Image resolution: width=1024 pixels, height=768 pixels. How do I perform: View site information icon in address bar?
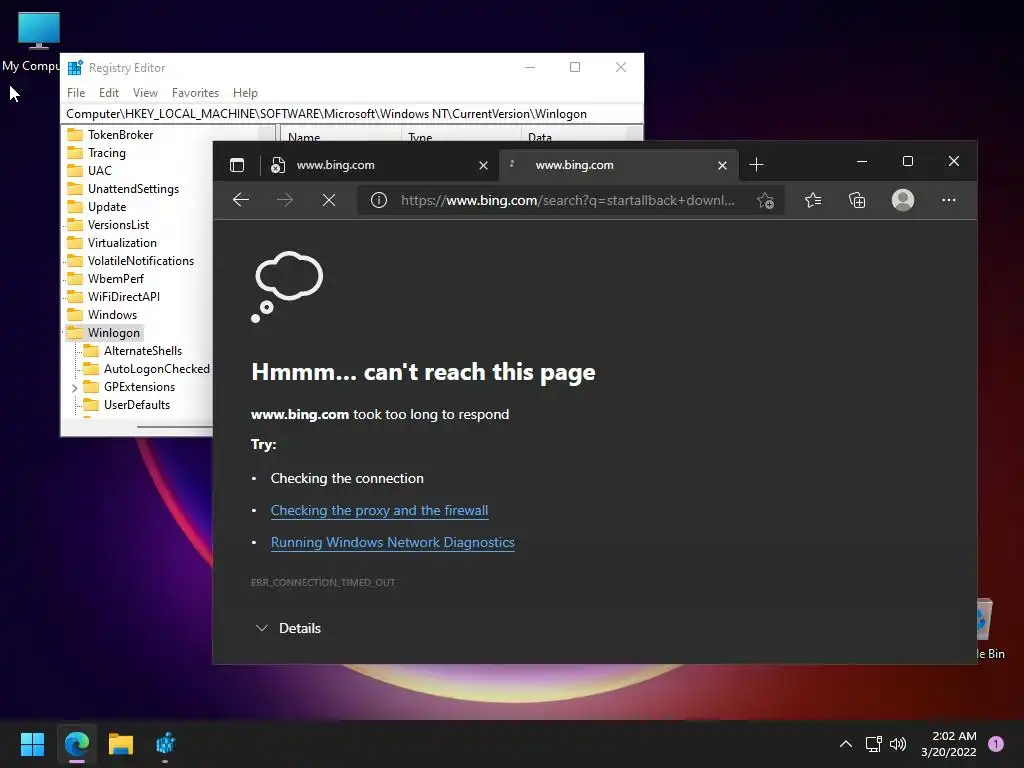click(x=379, y=200)
